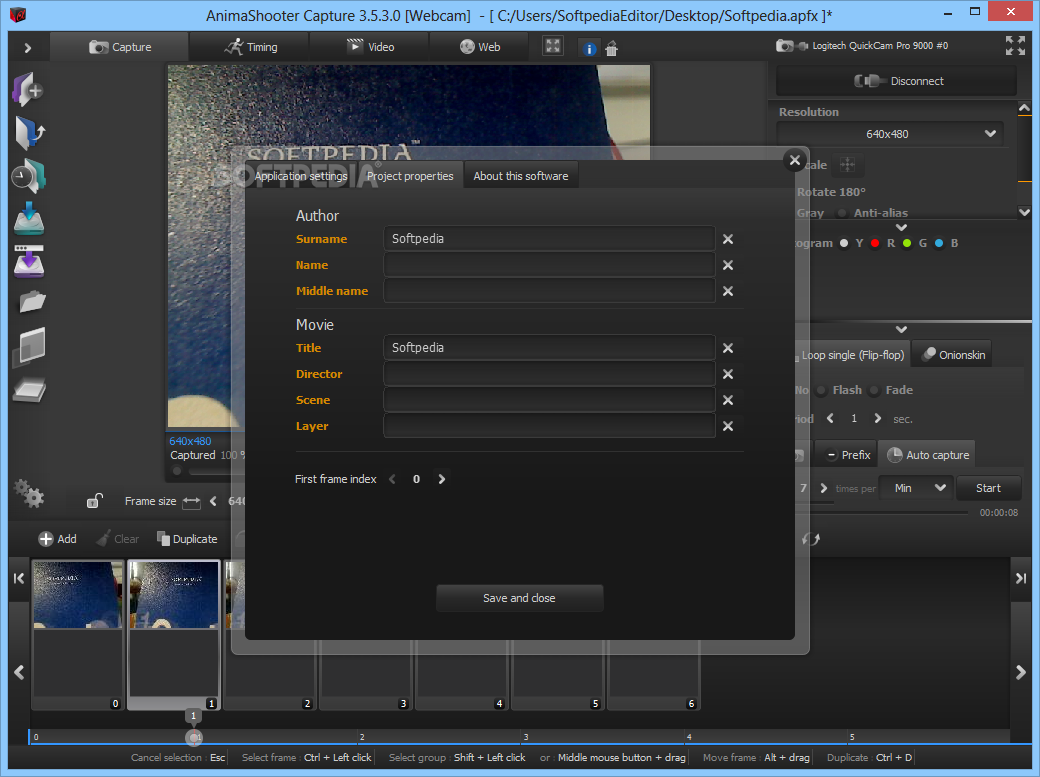Open the Resolution 640x480 dropdown
Screen dimensions: 1040x777
click(889, 133)
